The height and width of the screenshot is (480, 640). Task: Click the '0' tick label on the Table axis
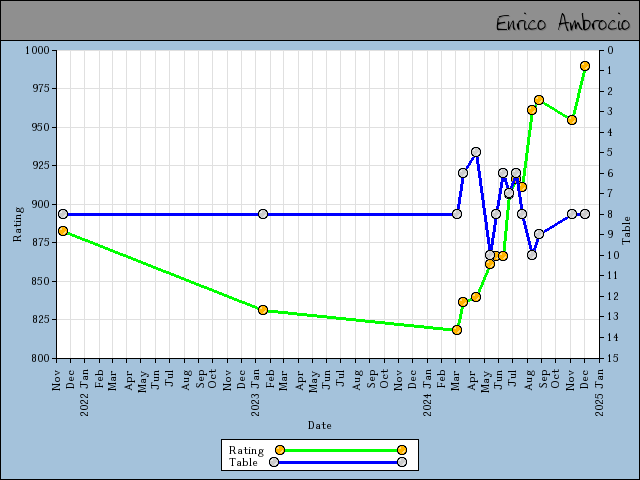(x=610, y=50)
